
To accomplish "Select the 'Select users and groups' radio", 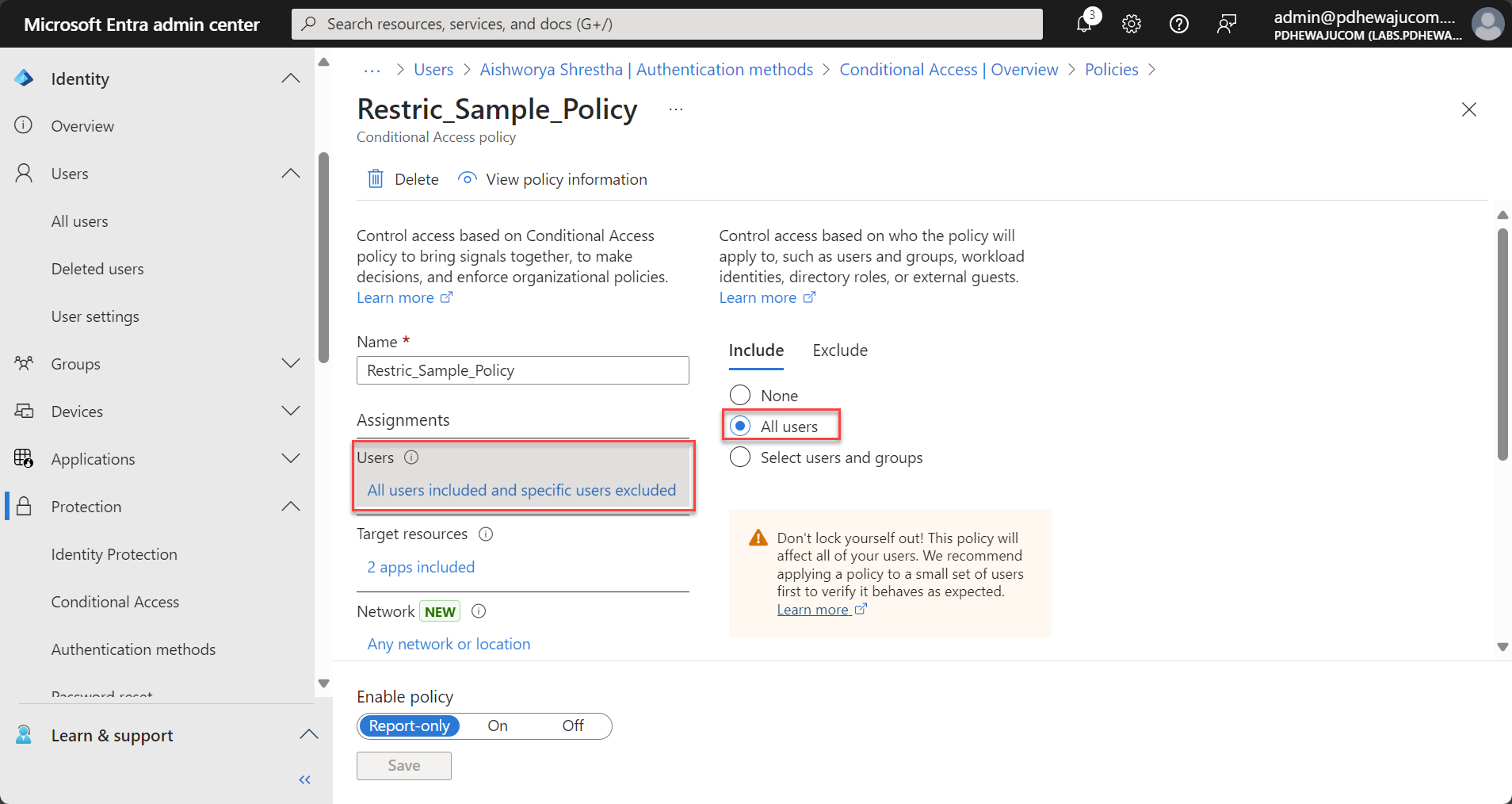I will 740,457.
